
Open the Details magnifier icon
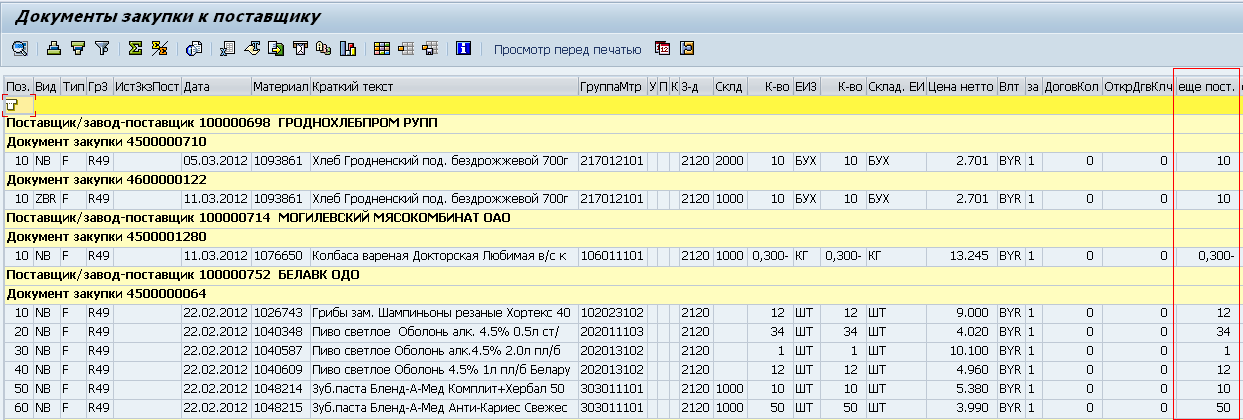(20, 48)
